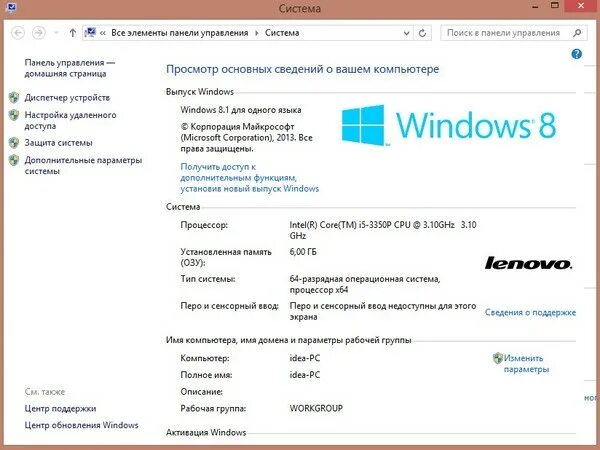Go up one level with the up arrow
This screenshot has width=600, height=450.
point(73,33)
